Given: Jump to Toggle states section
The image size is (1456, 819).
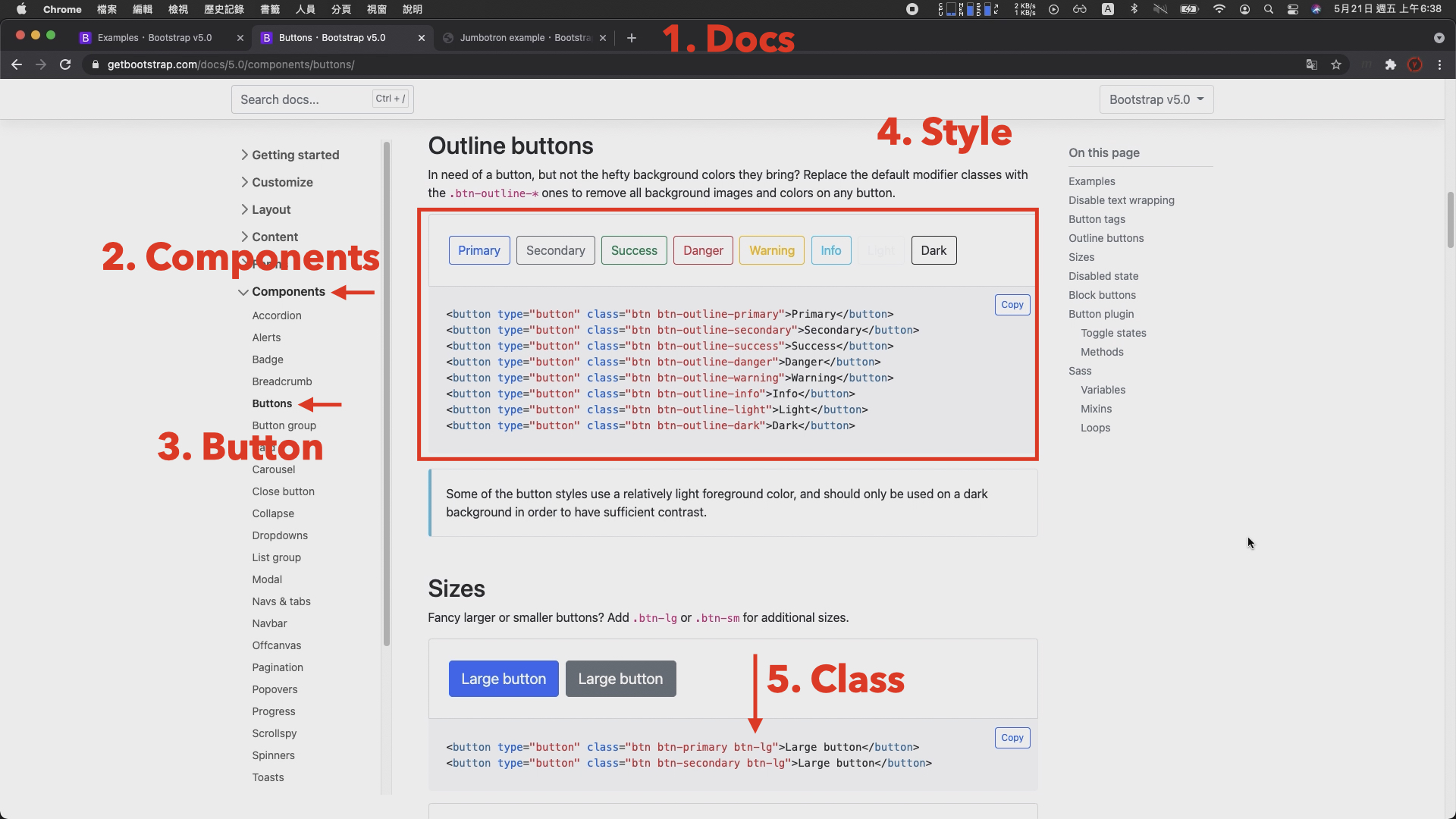Looking at the screenshot, I should (1113, 333).
